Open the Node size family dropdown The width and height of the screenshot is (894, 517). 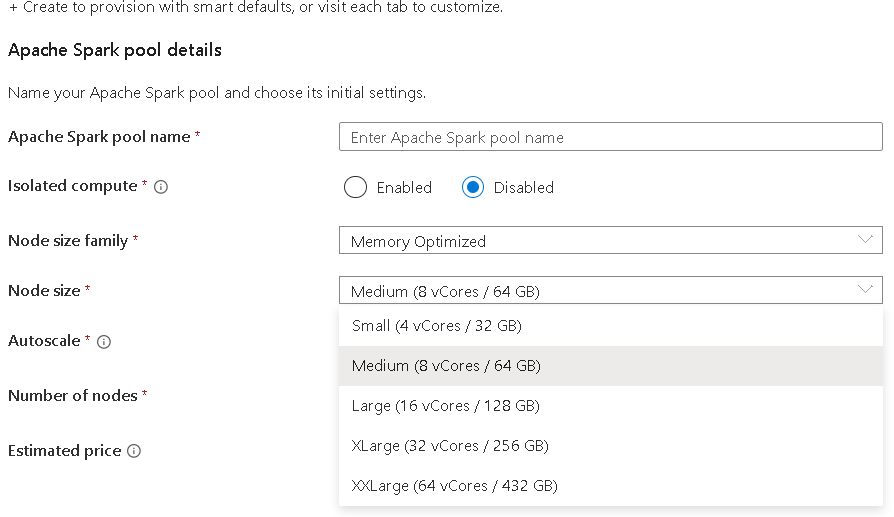point(610,241)
